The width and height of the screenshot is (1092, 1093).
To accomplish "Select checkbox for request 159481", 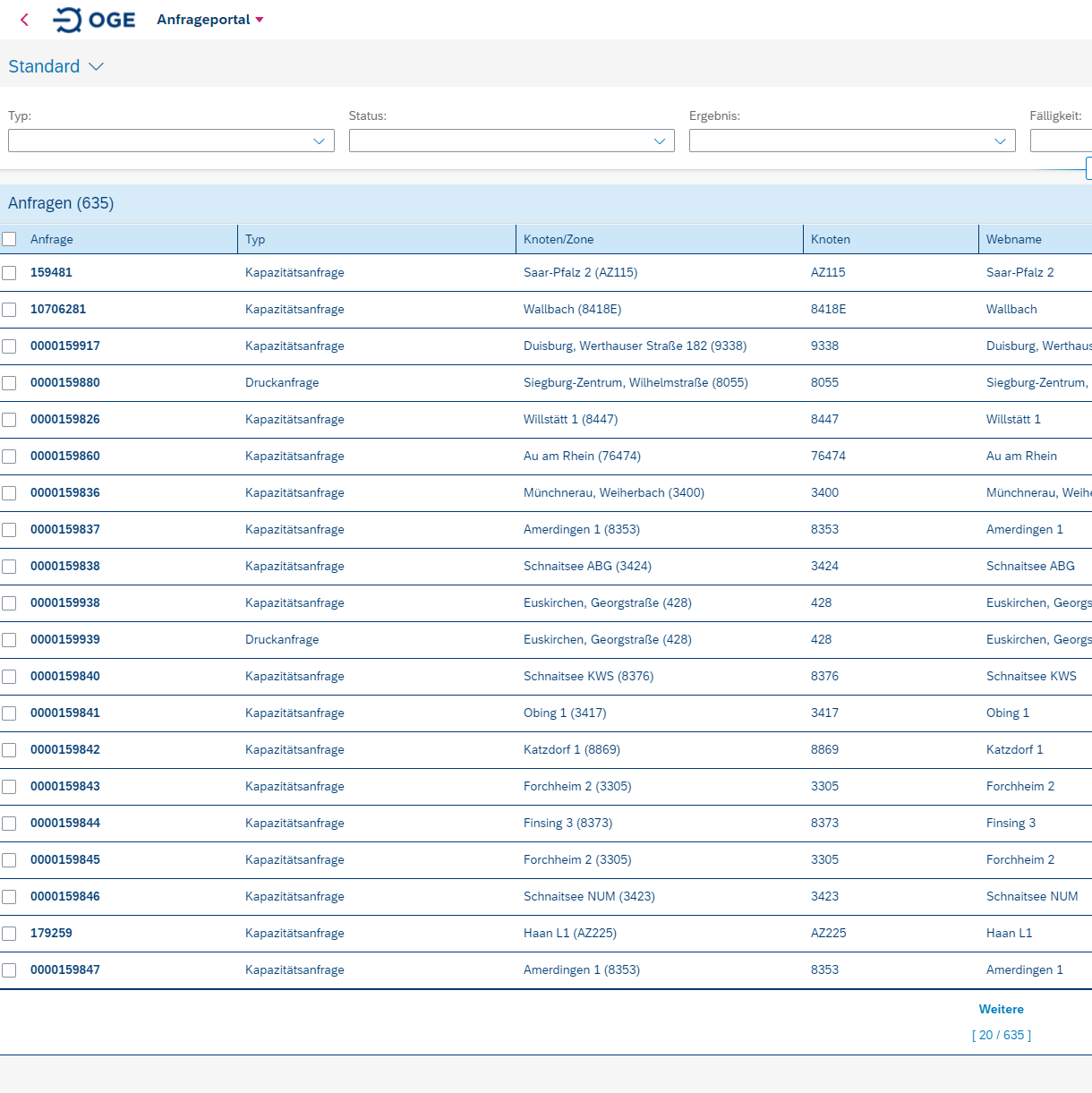I will (9, 273).
